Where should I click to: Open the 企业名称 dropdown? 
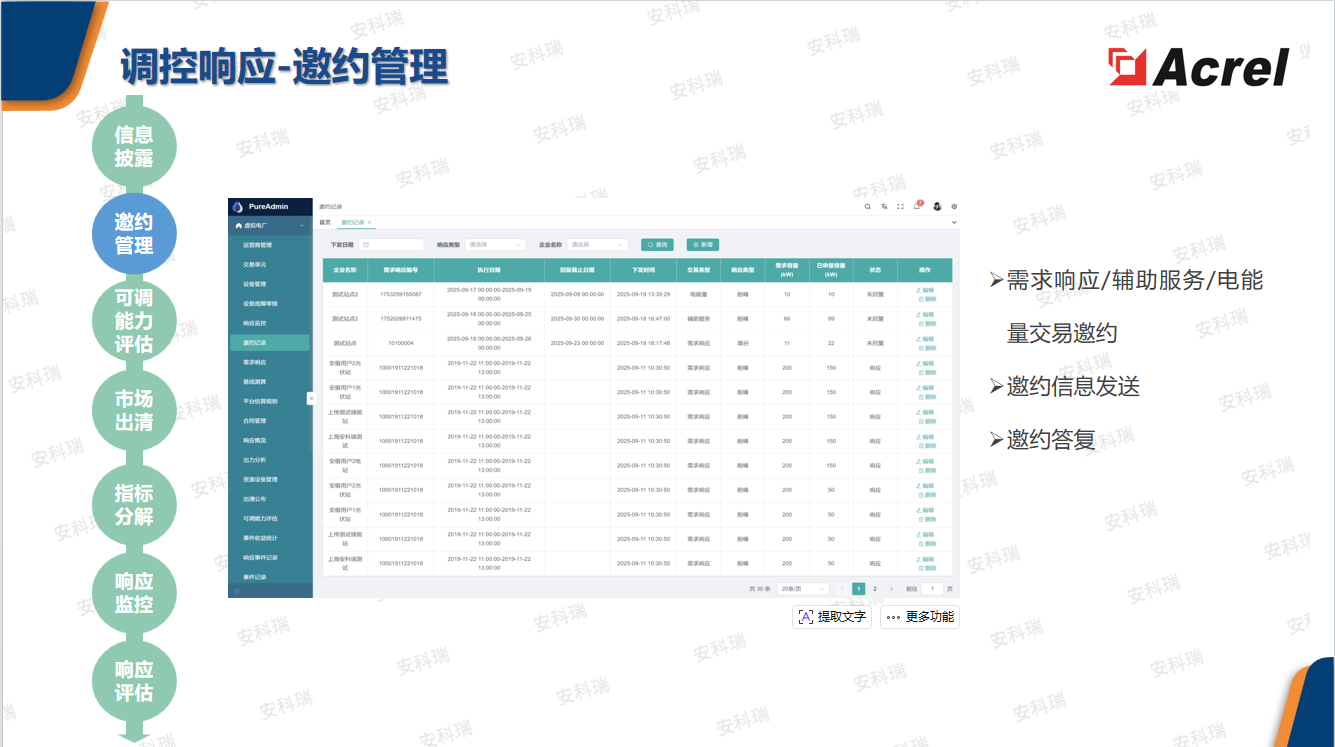pos(597,244)
